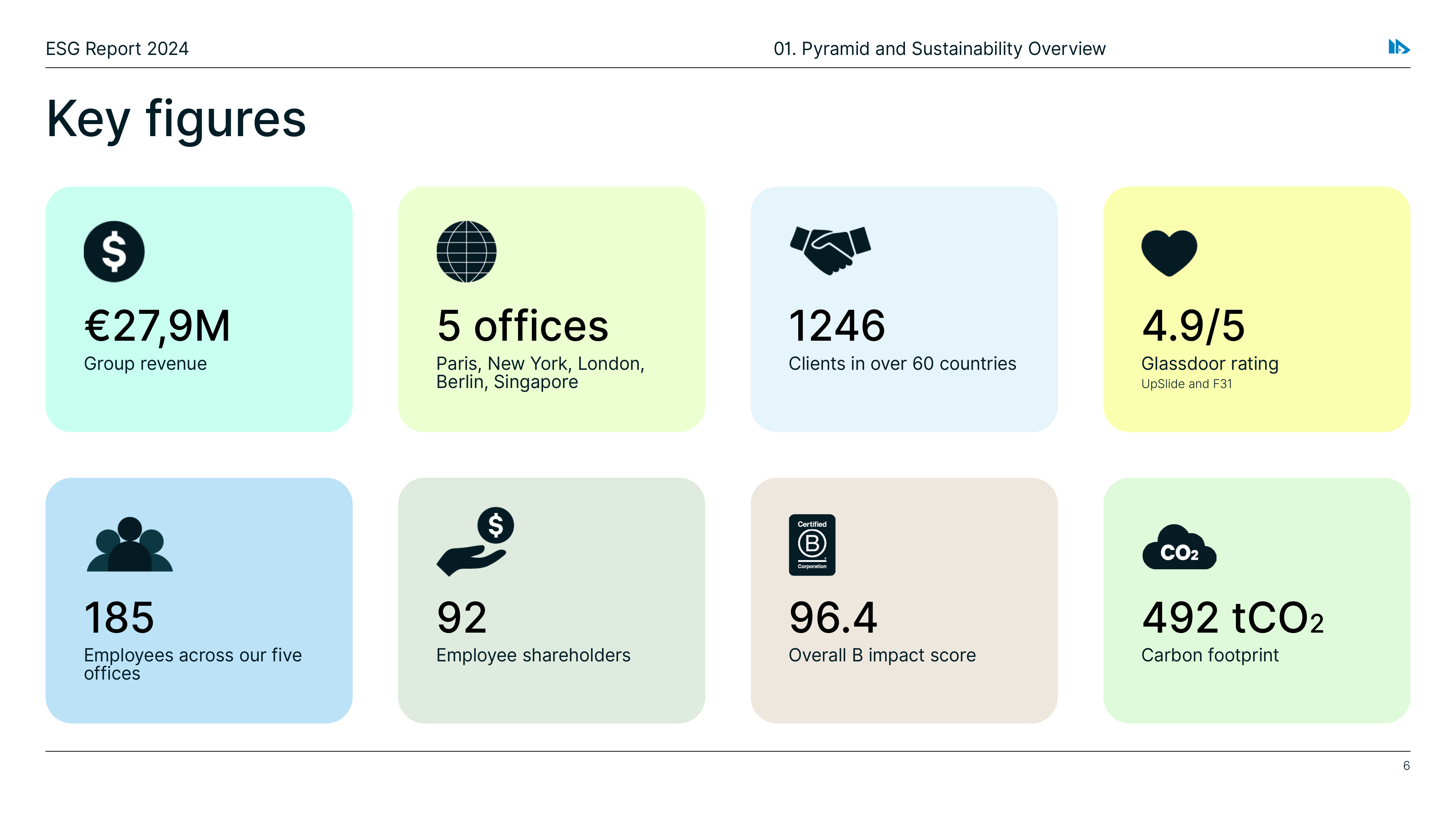Screen dimensions: 1456x819
Task: Click the '4.9/5' rating figure
Action: pos(1193,326)
